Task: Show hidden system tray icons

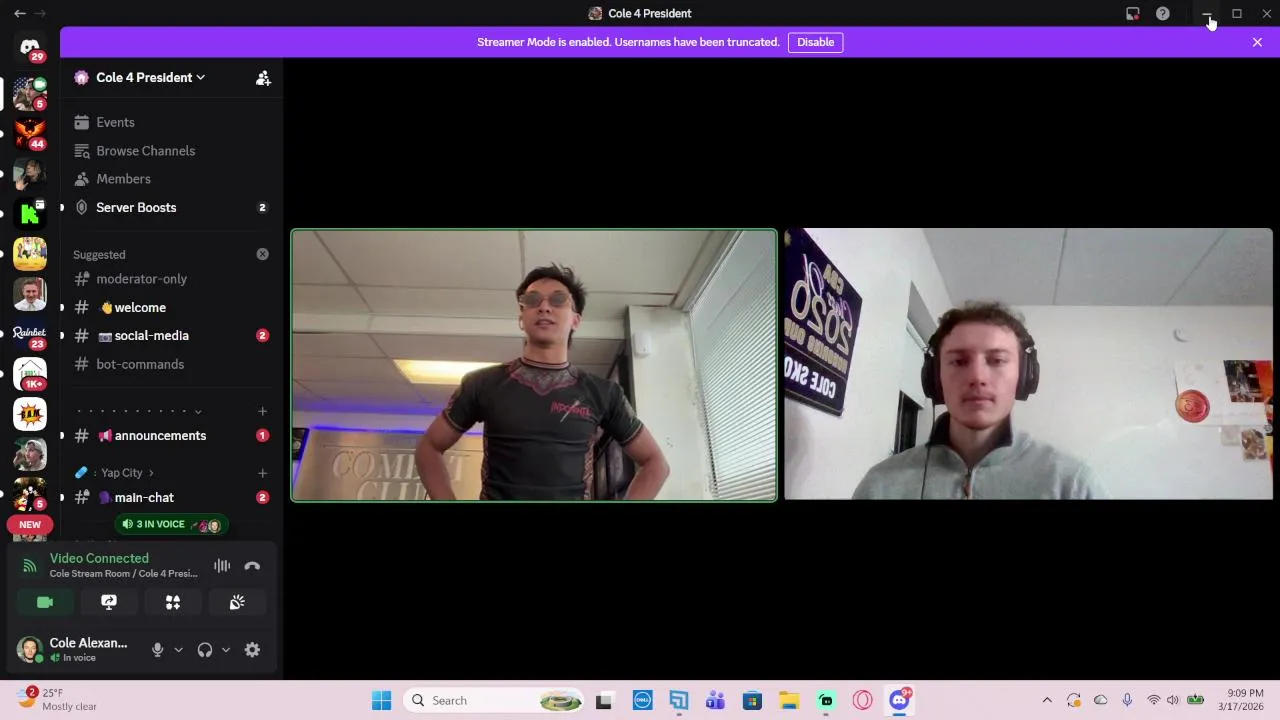Action: (x=1047, y=701)
